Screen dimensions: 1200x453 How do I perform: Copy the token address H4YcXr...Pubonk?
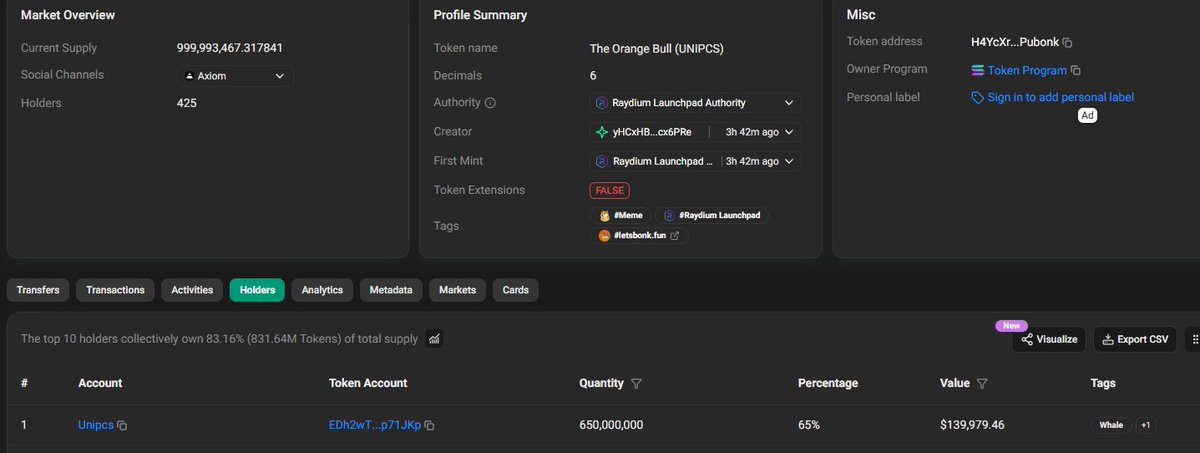click(x=1067, y=42)
